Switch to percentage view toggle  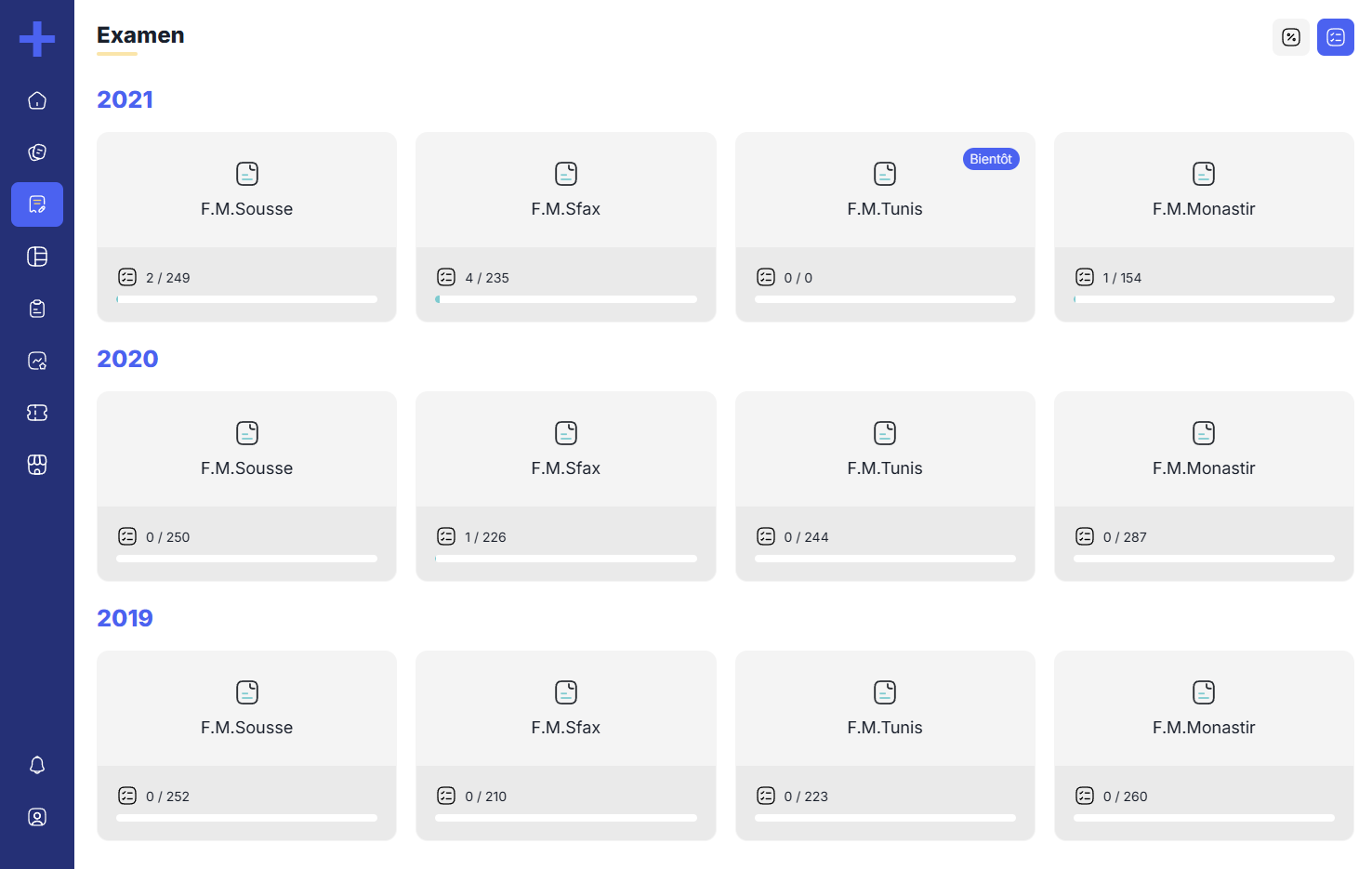tap(1290, 37)
